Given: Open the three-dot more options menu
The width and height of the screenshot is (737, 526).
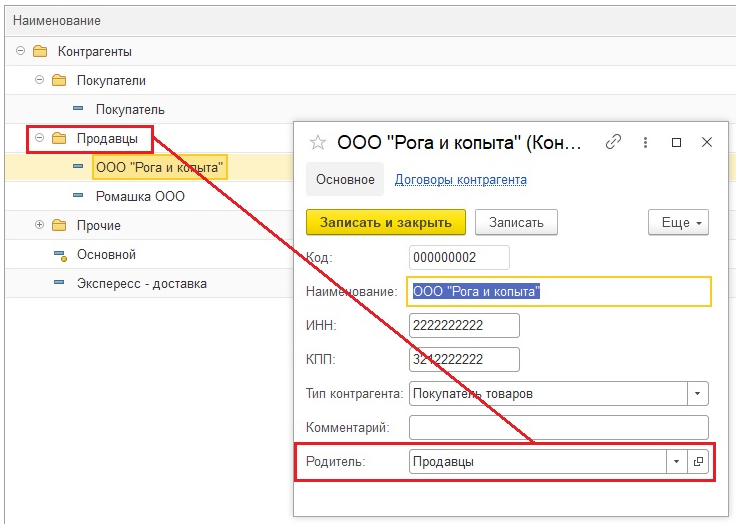Looking at the screenshot, I should (645, 142).
